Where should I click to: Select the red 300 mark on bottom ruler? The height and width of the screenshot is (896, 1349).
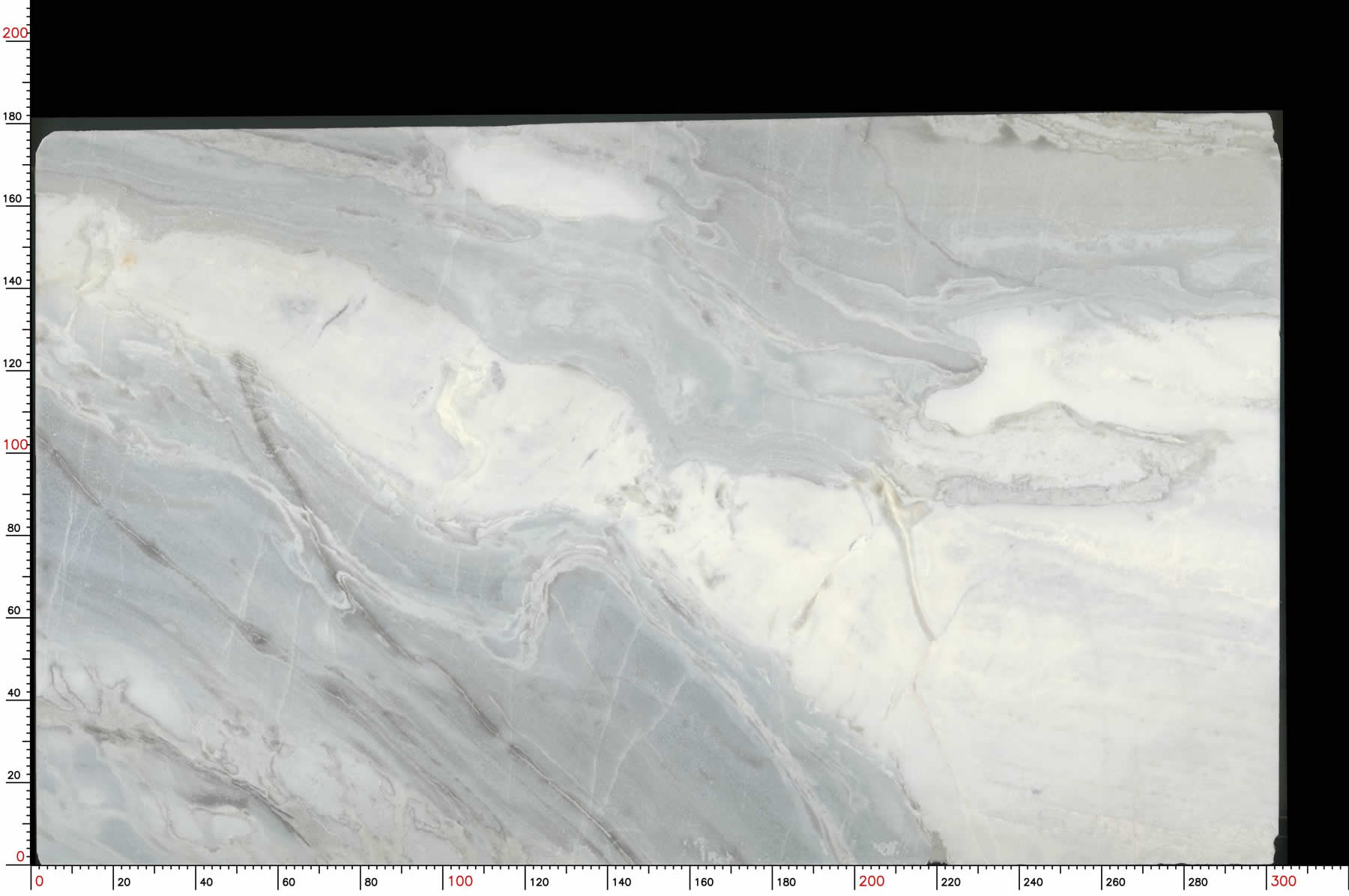[x=1283, y=881]
